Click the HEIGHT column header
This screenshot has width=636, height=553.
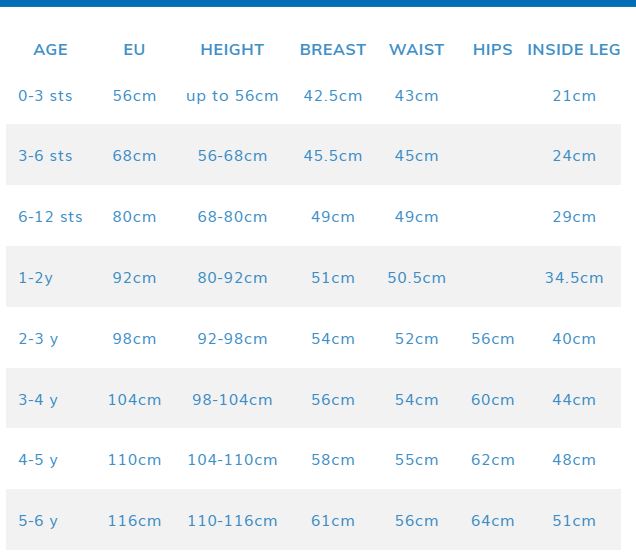point(232,50)
